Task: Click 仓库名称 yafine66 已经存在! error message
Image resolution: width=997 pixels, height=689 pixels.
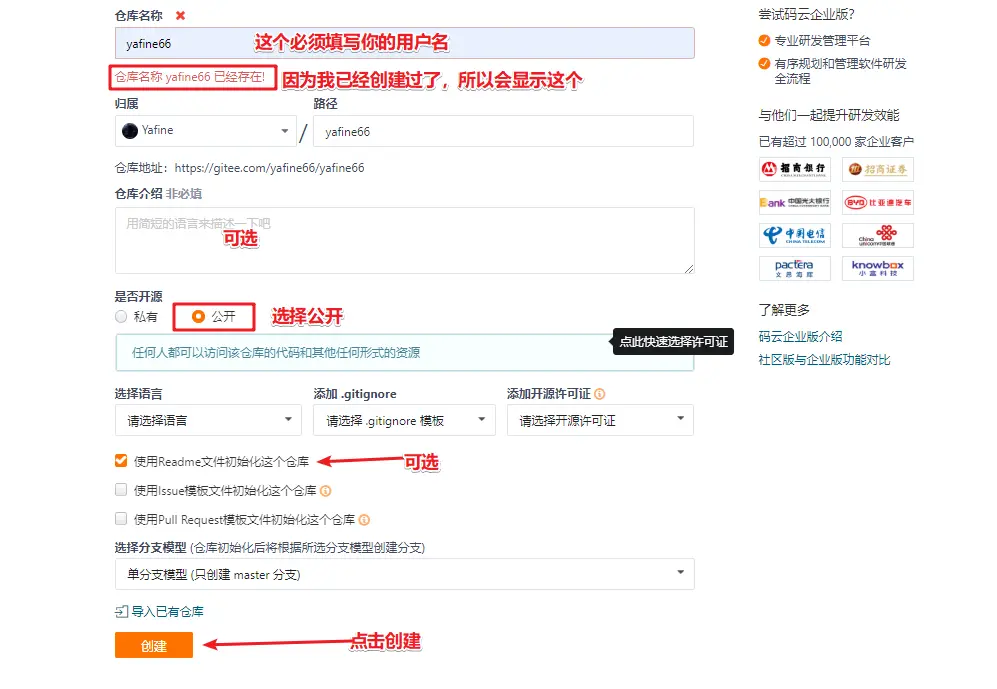Action: pos(190,77)
